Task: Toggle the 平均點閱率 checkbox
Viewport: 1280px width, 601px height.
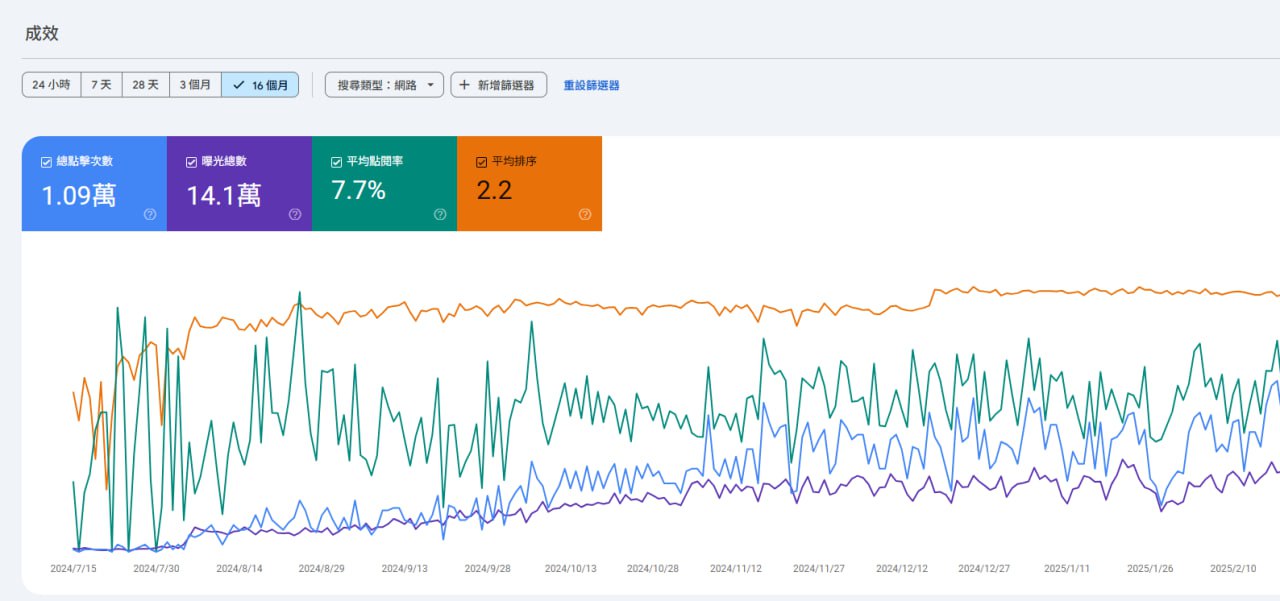Action: coord(336,162)
